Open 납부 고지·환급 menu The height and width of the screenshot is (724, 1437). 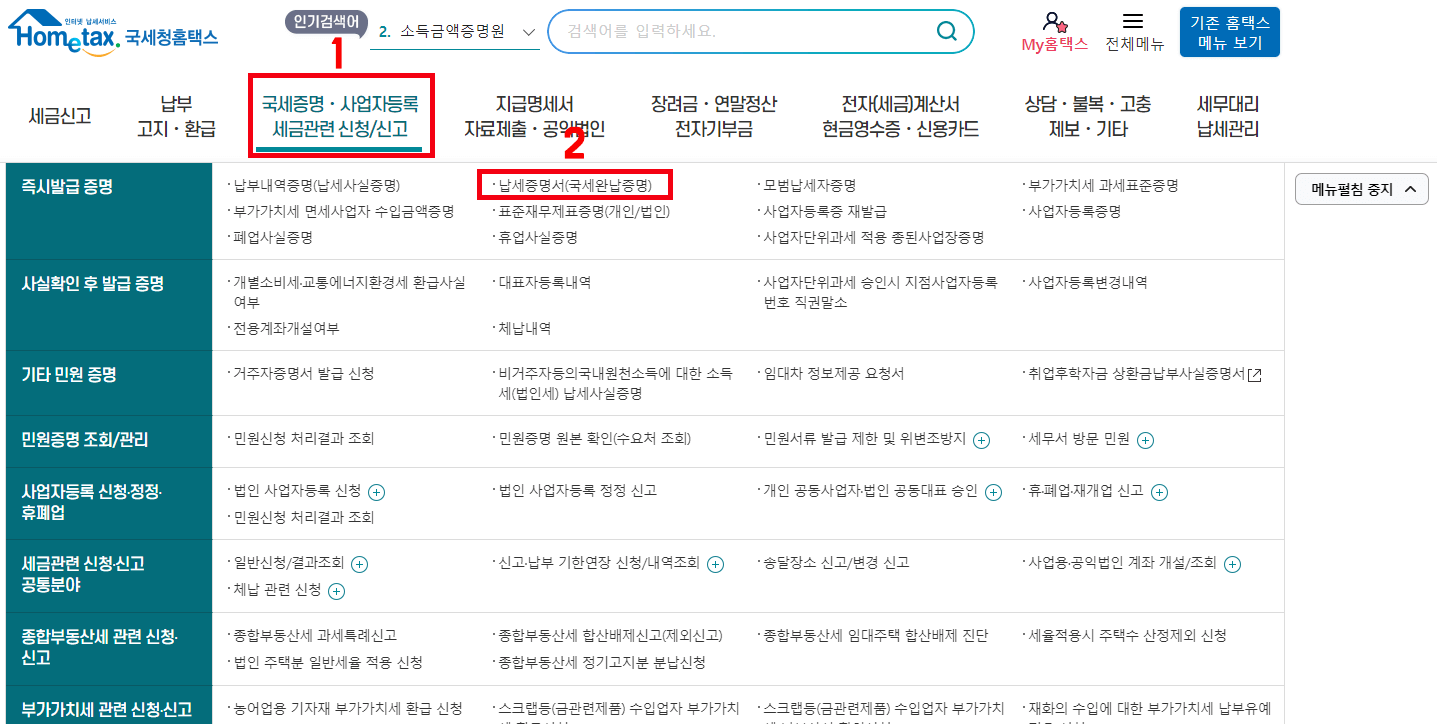click(177, 116)
